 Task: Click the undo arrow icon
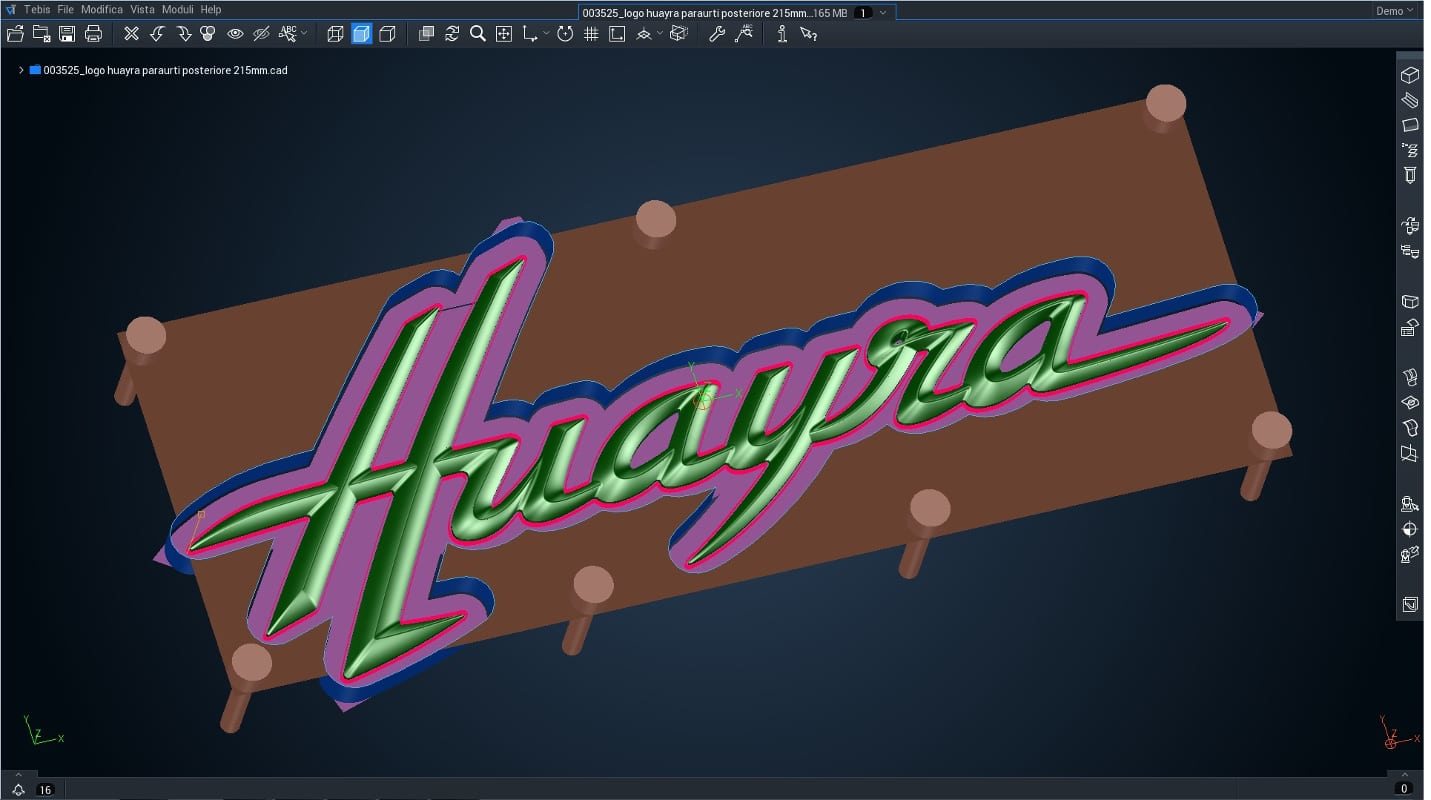(x=157, y=34)
